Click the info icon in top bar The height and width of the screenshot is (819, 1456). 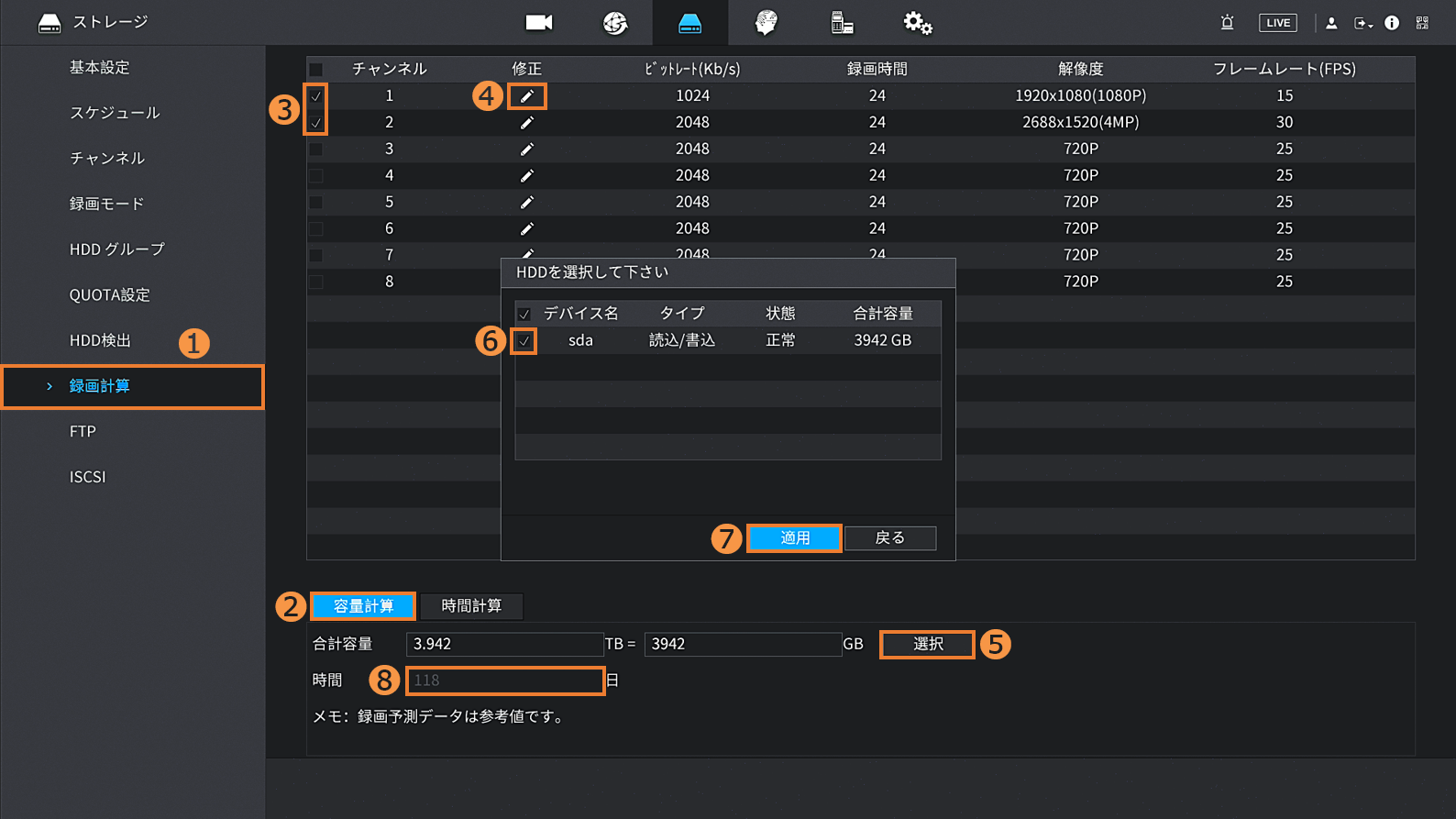click(x=1392, y=23)
